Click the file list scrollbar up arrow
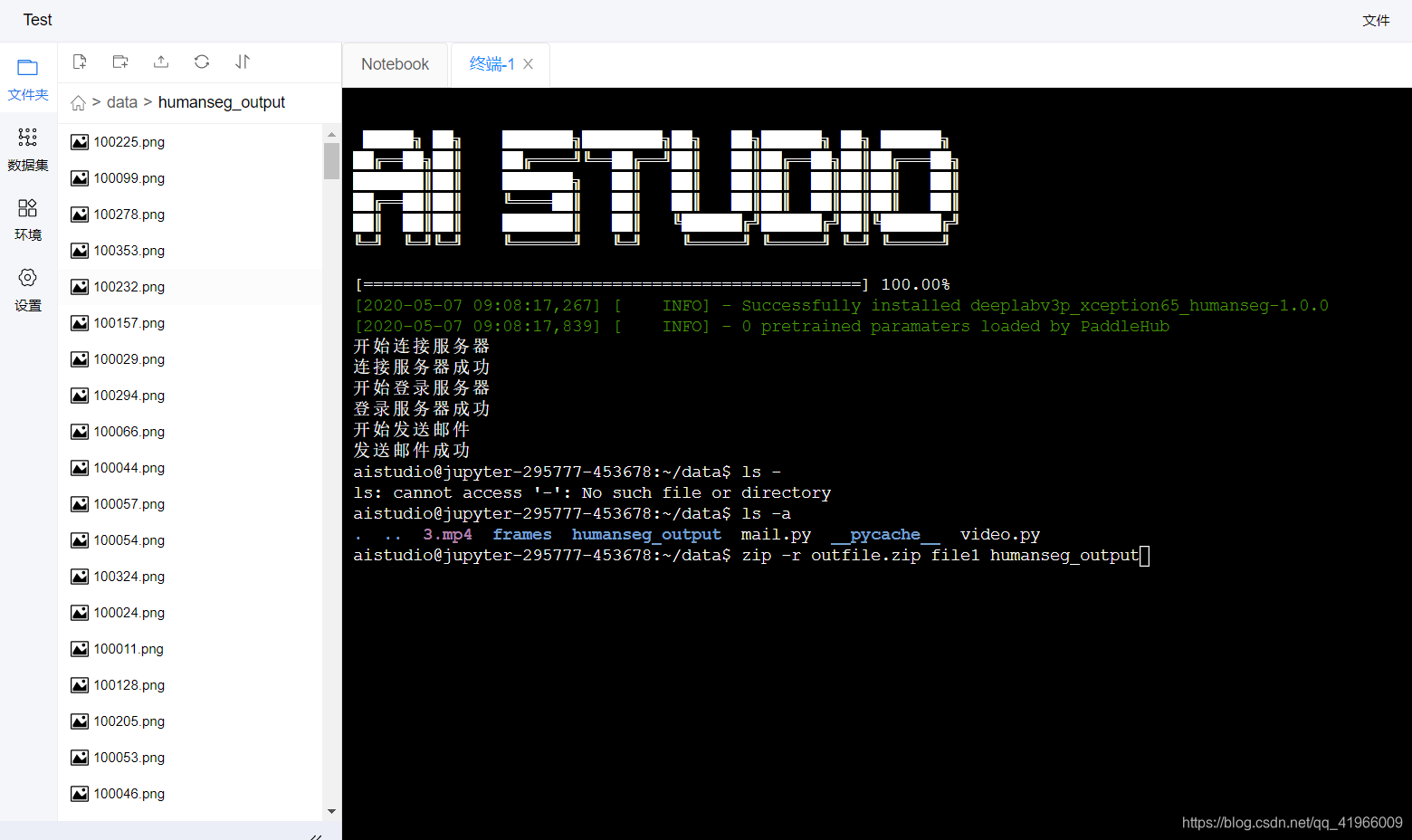The width and height of the screenshot is (1412, 840). pos(331,134)
